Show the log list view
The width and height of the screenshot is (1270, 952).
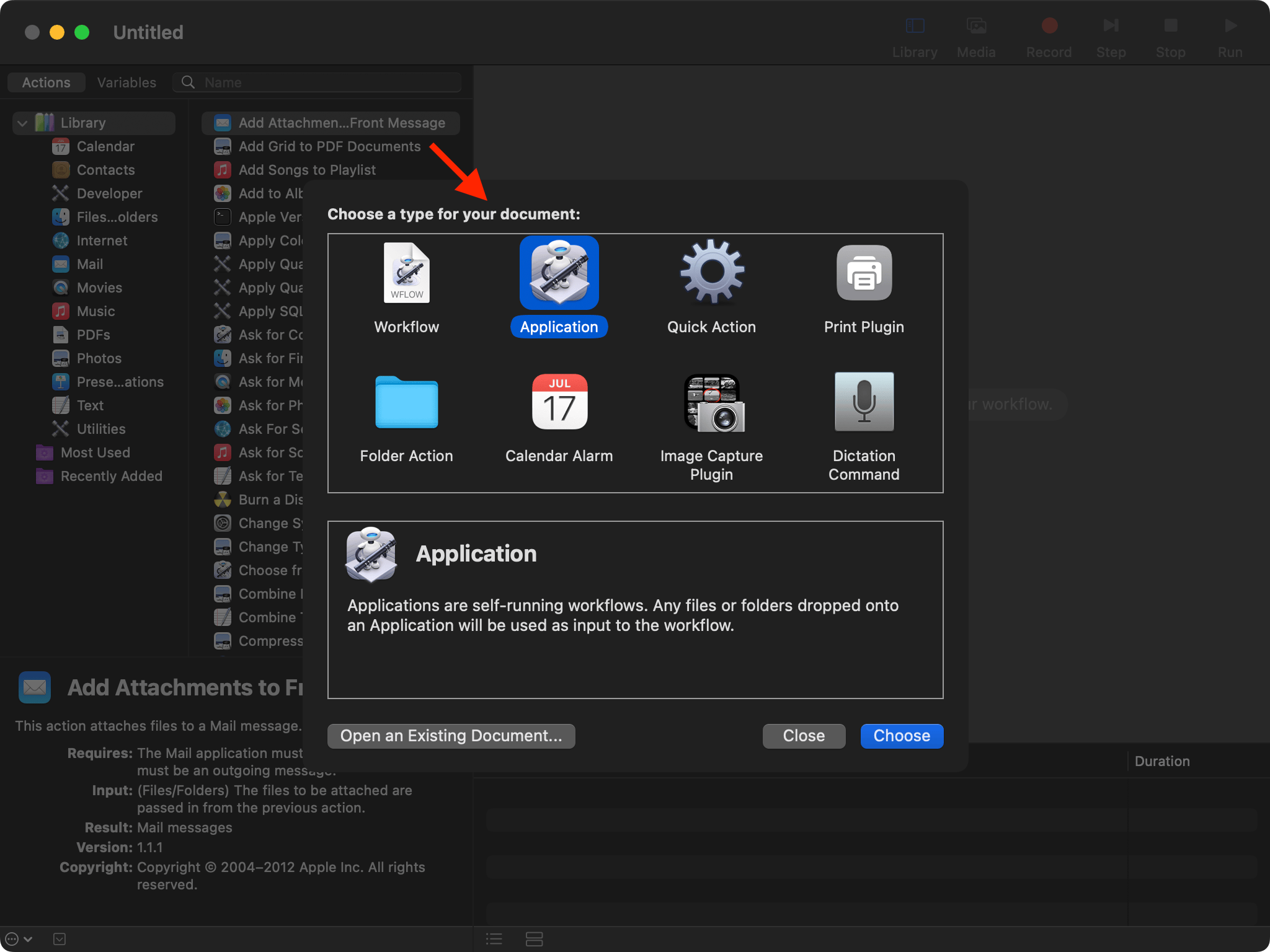click(x=494, y=939)
